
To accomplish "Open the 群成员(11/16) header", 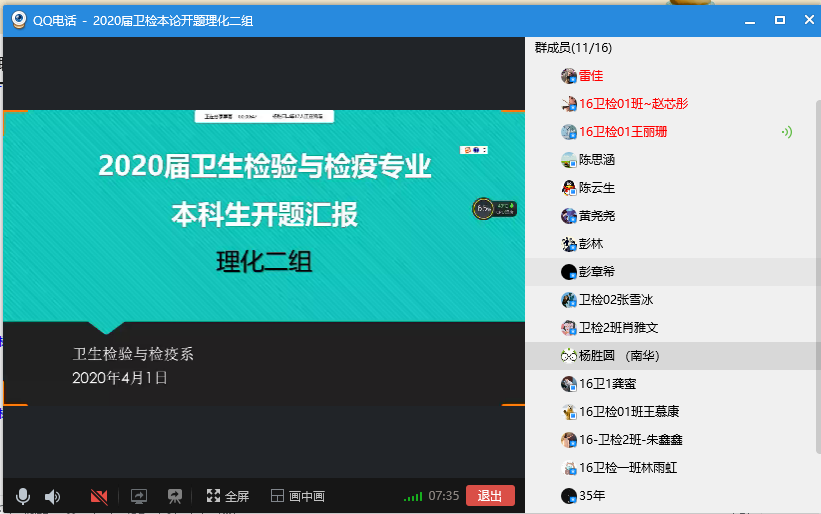I will [573, 47].
